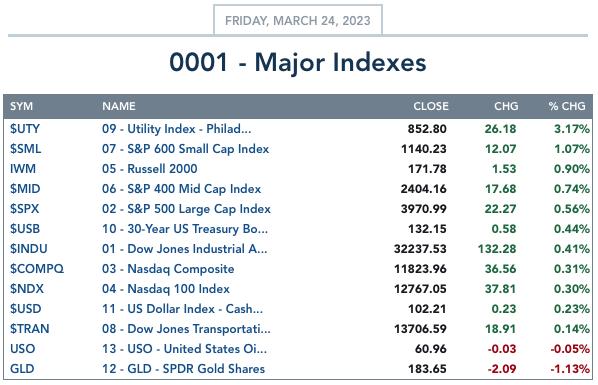Viewport: 598px width, 385px height.
Task: Open the $INDU symbol link
Action: tap(29, 249)
